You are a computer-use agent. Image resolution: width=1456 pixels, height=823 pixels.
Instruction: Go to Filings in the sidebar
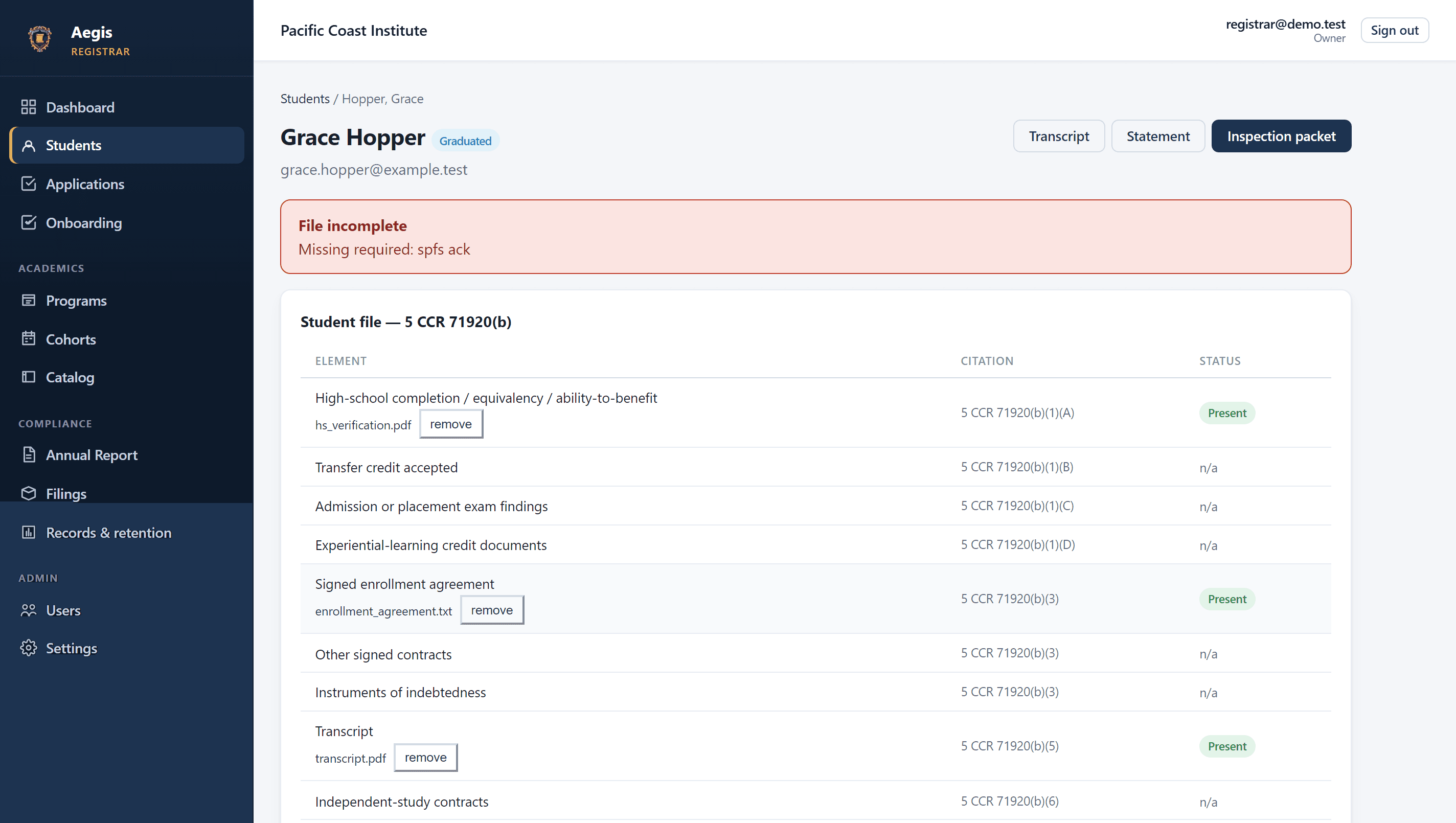[x=127, y=493]
